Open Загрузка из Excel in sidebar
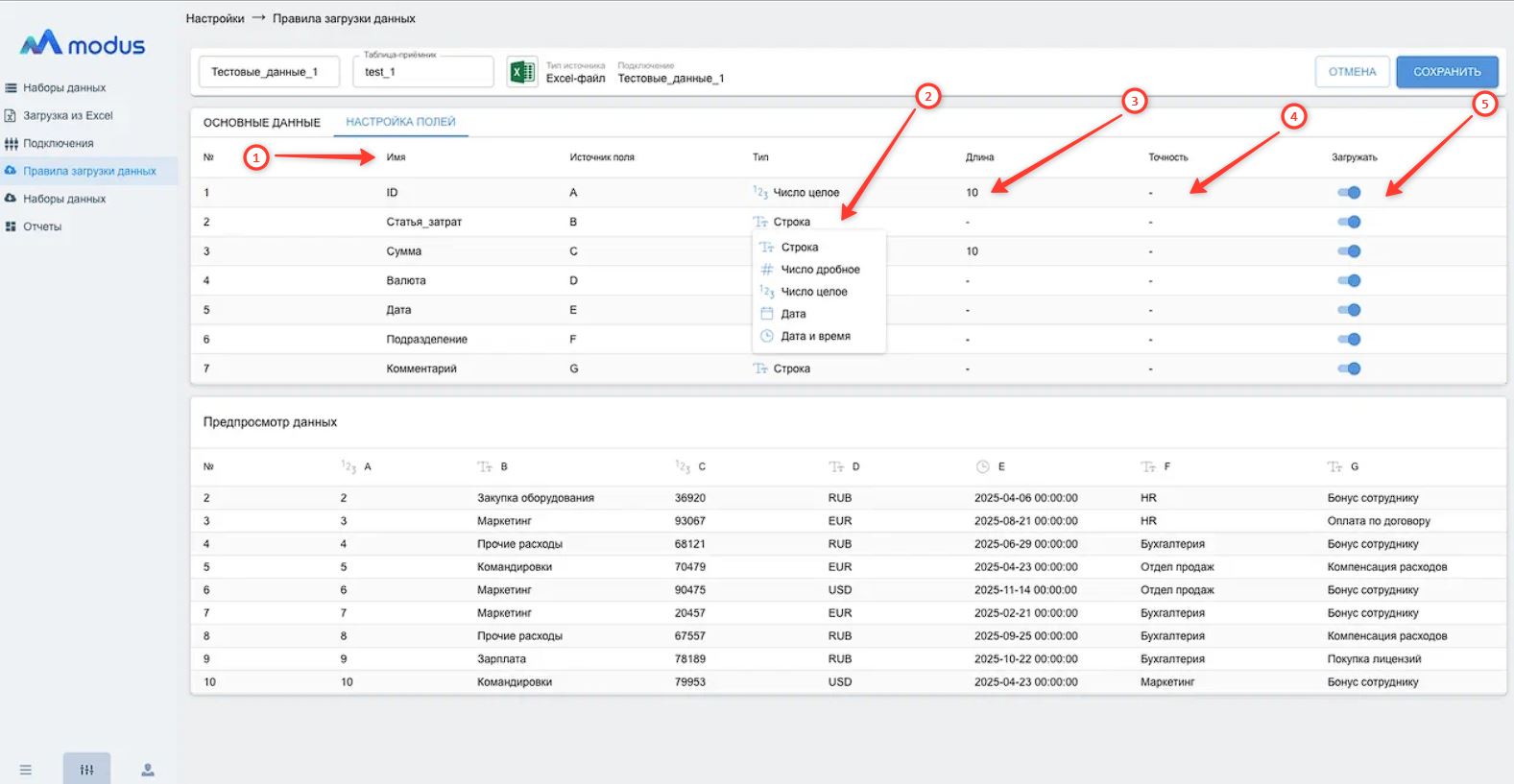This screenshot has height=784, width=1514. pos(67,115)
